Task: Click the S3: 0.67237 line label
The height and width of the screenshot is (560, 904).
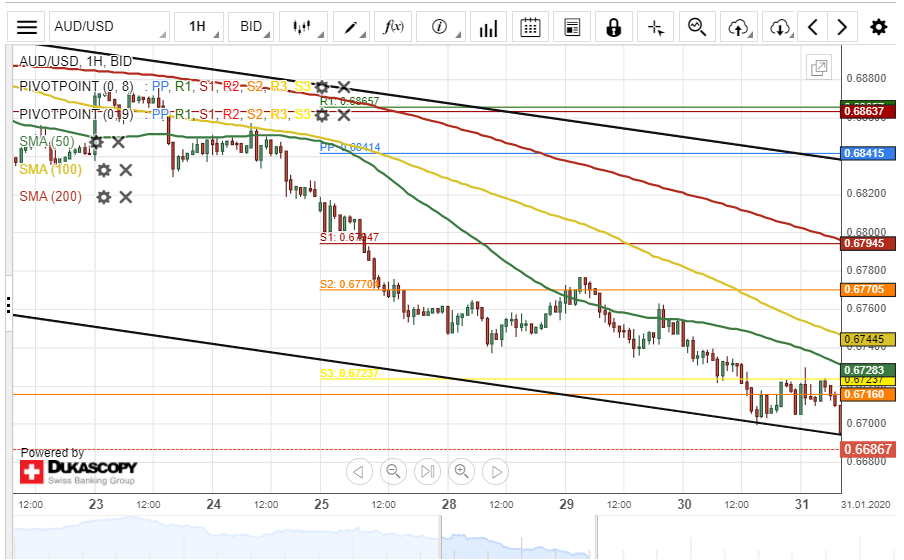Action: click(x=349, y=373)
